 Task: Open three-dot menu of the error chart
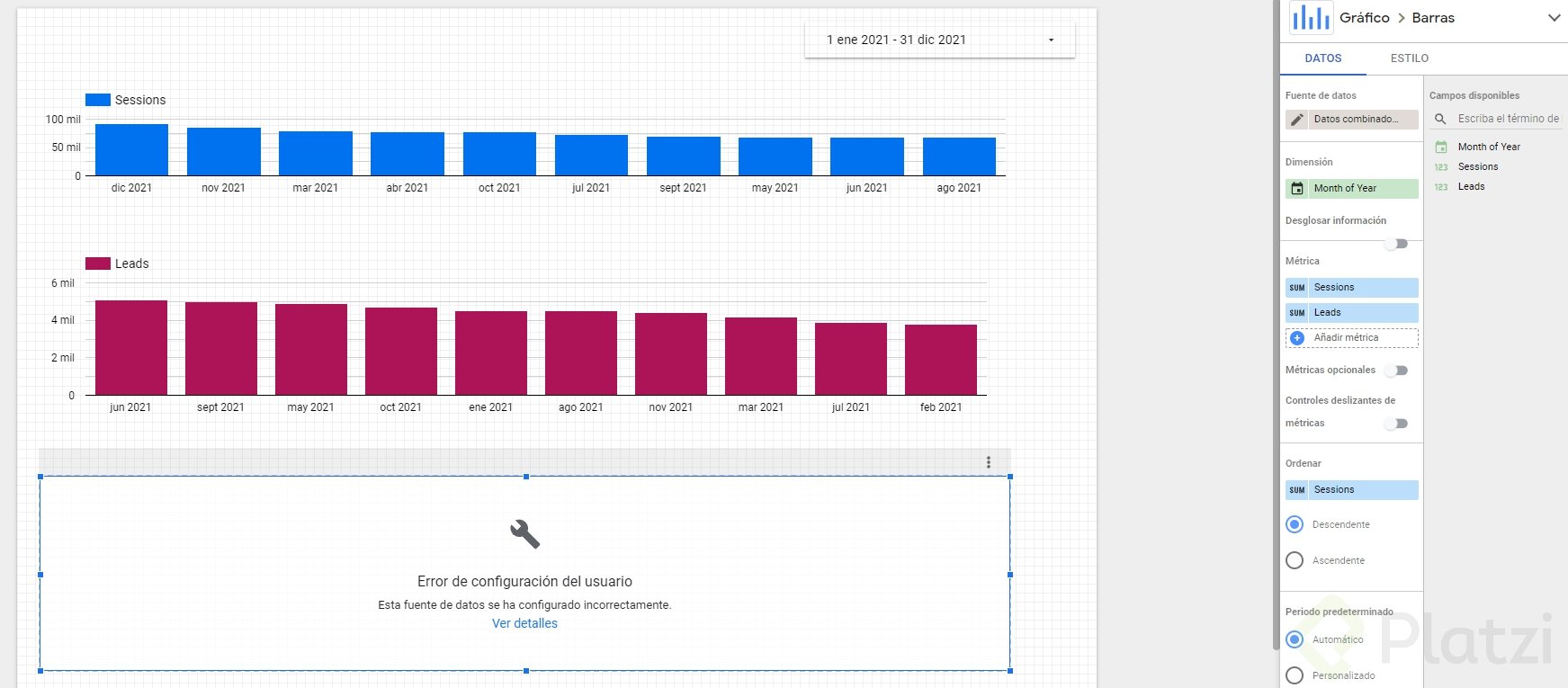tap(988, 462)
